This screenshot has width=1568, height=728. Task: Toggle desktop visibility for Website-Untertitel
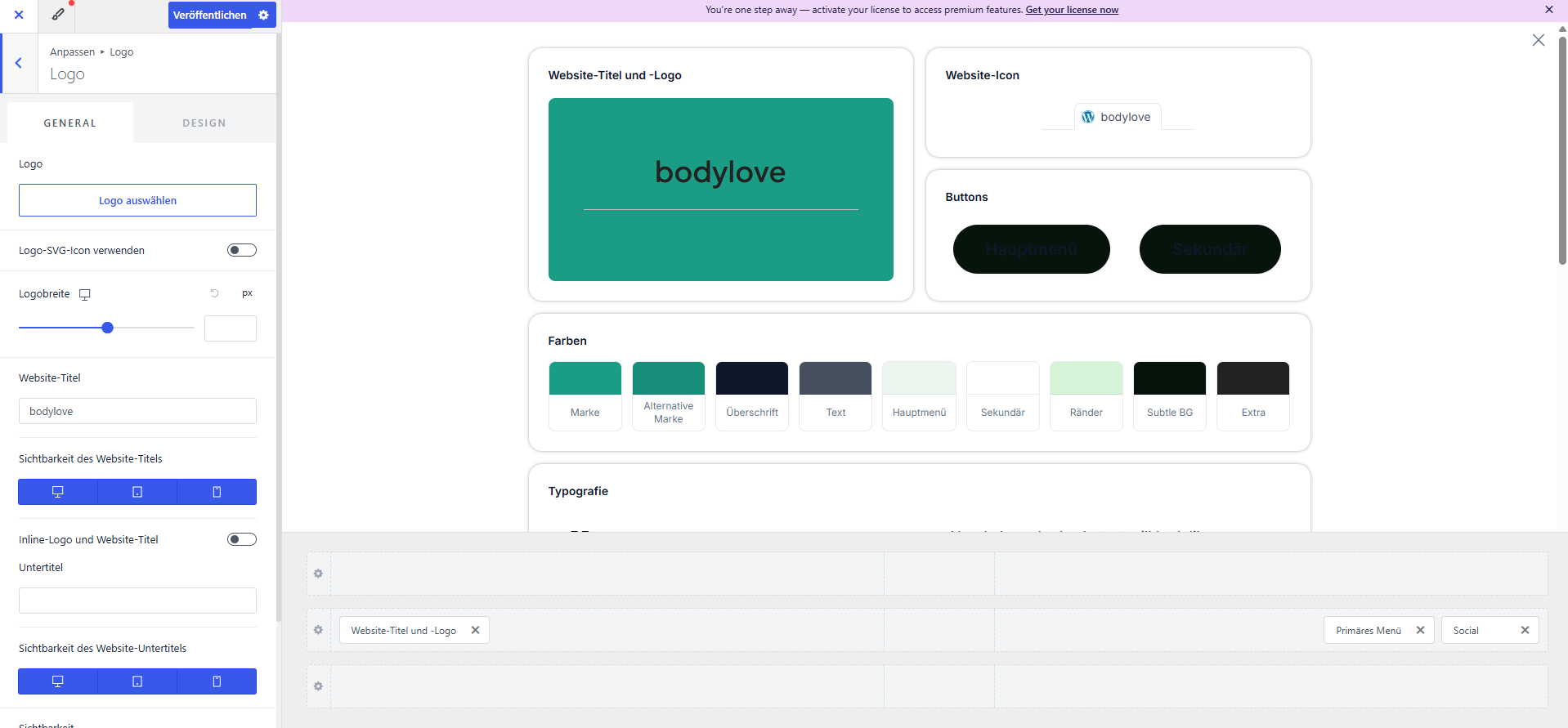(58, 681)
